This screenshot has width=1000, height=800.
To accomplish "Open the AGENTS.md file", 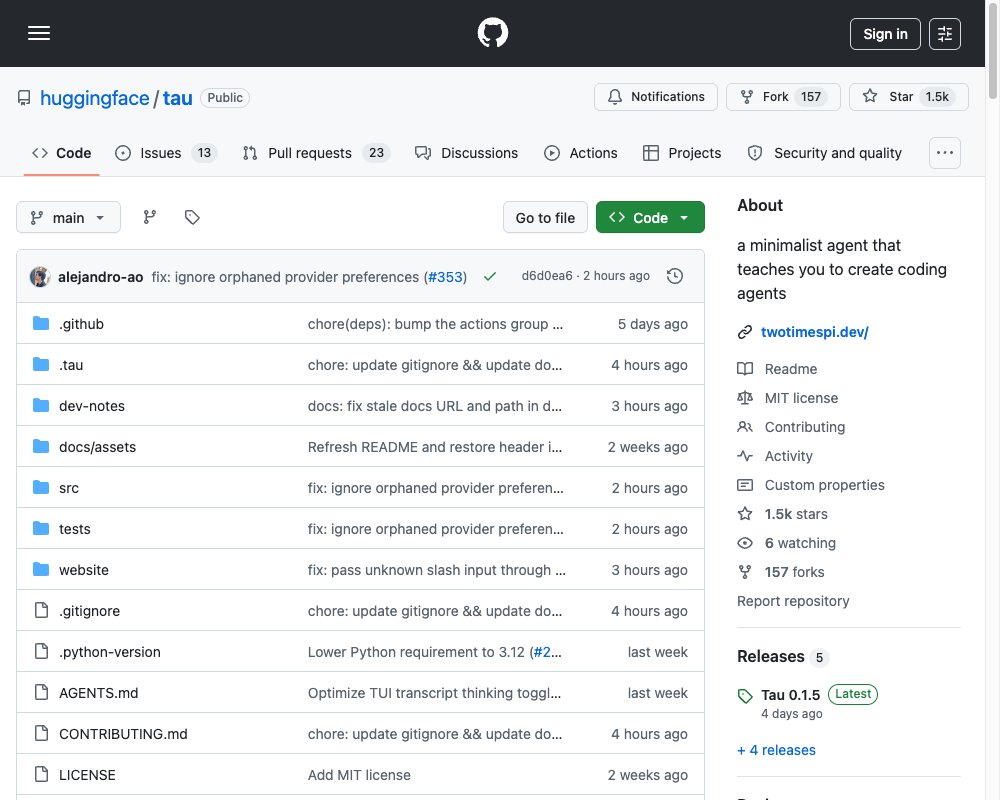I will 98,693.
